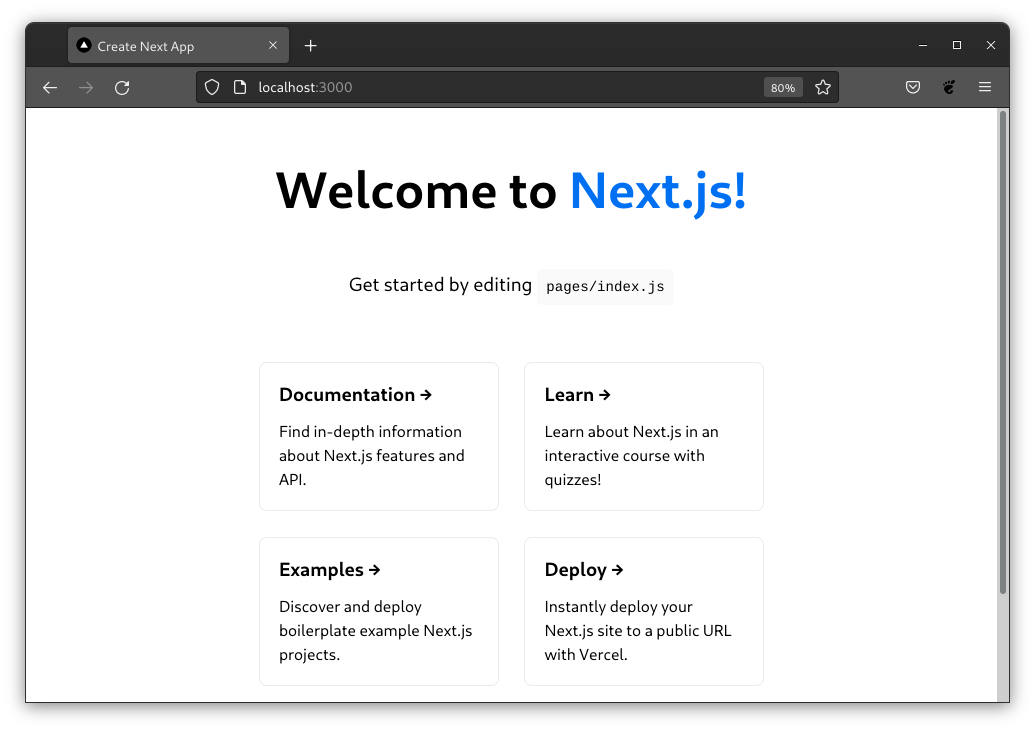The width and height of the screenshot is (1035, 731).
Task: Click the page info icon beside URL
Action: click(x=239, y=88)
